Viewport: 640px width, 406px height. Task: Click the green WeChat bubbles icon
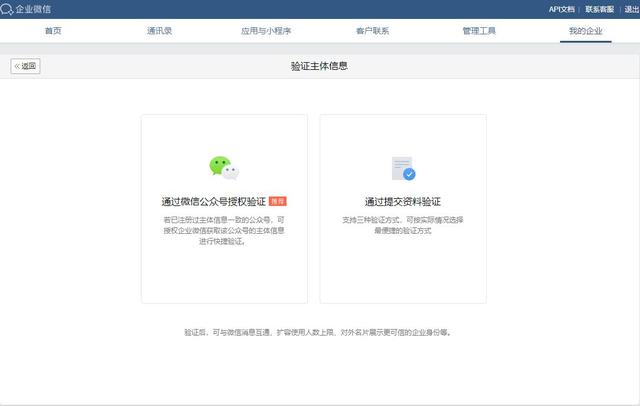(x=224, y=168)
